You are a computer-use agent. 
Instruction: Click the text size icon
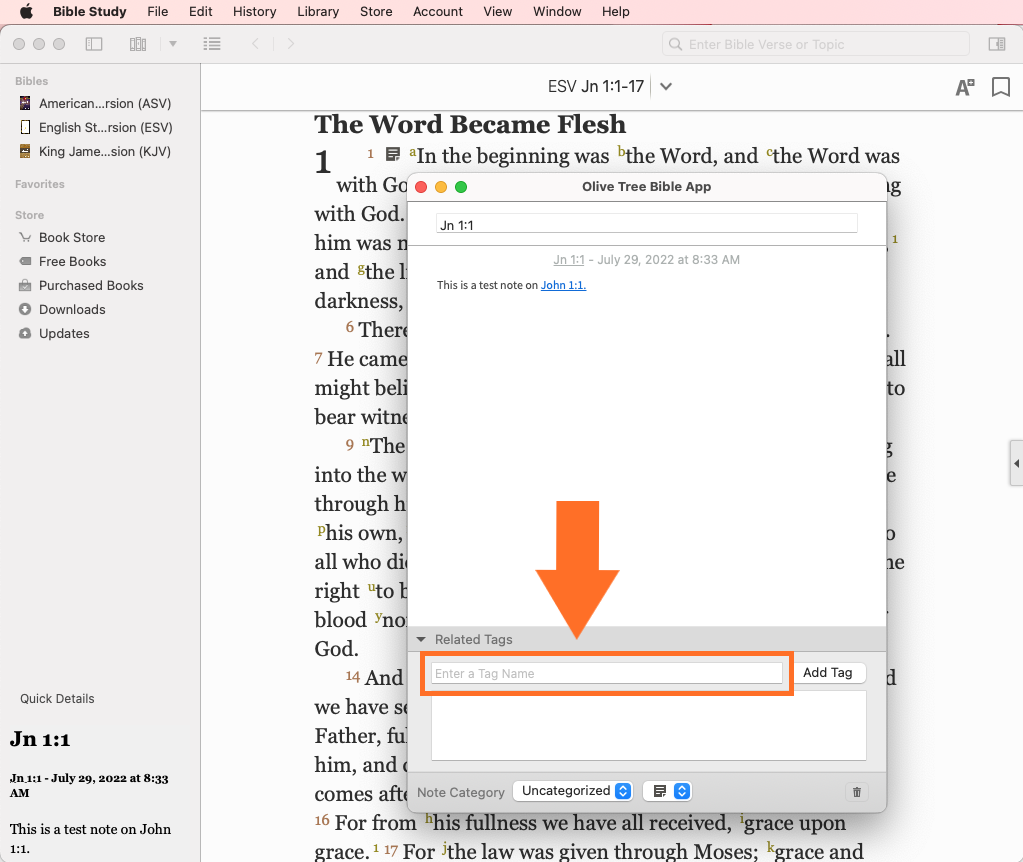(x=965, y=87)
